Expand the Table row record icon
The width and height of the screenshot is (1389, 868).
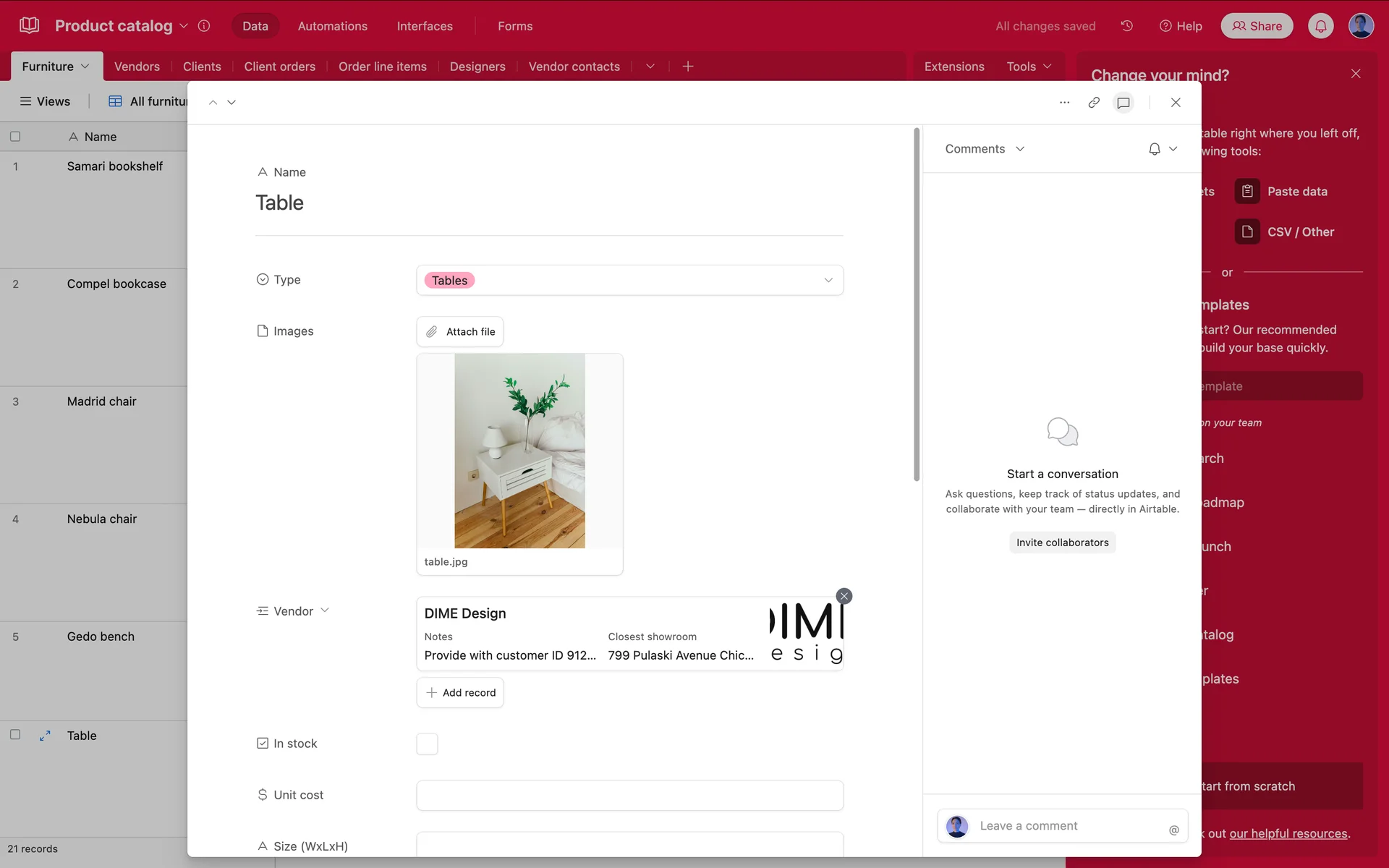pos(45,736)
